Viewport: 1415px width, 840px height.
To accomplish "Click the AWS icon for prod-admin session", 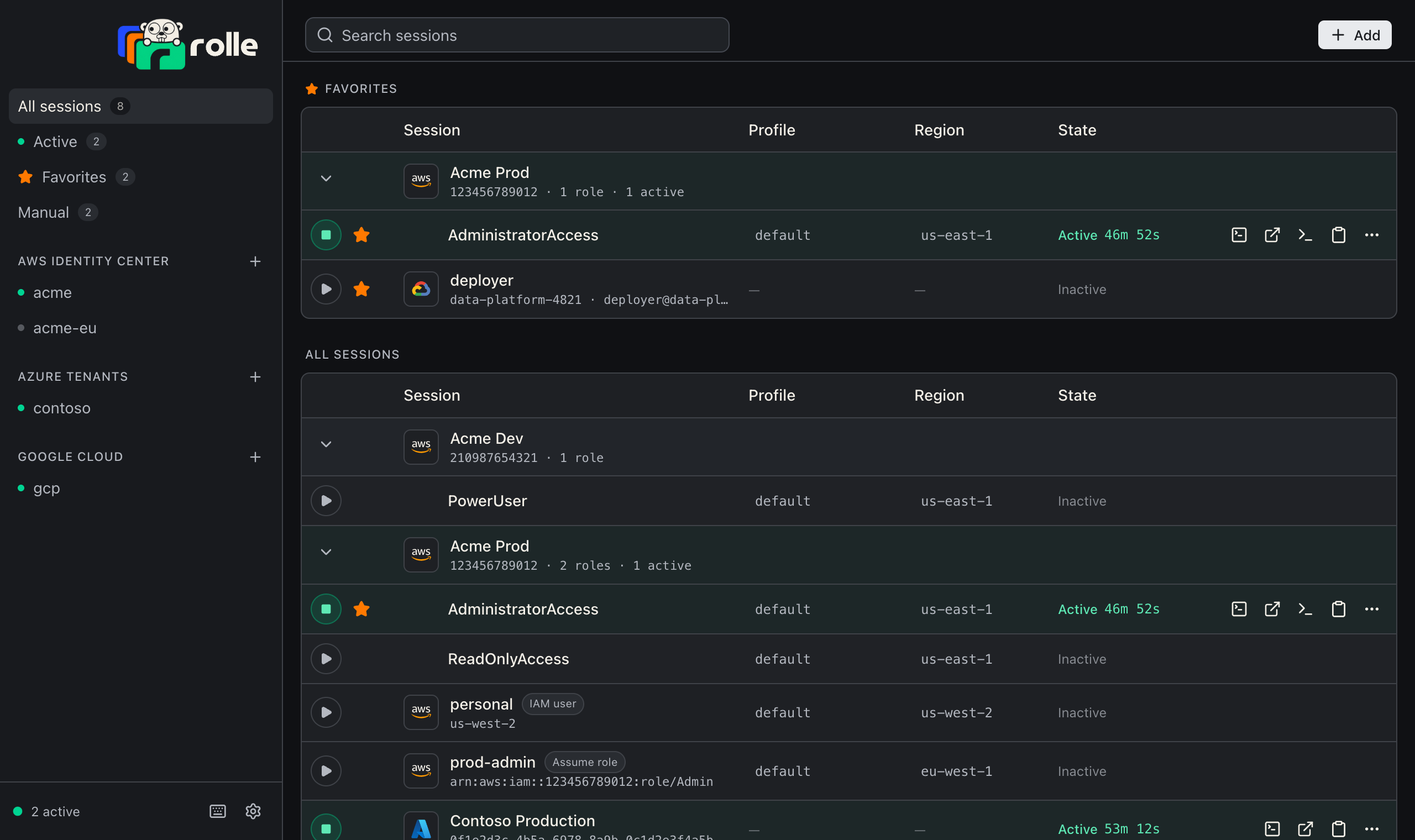I will coord(421,771).
